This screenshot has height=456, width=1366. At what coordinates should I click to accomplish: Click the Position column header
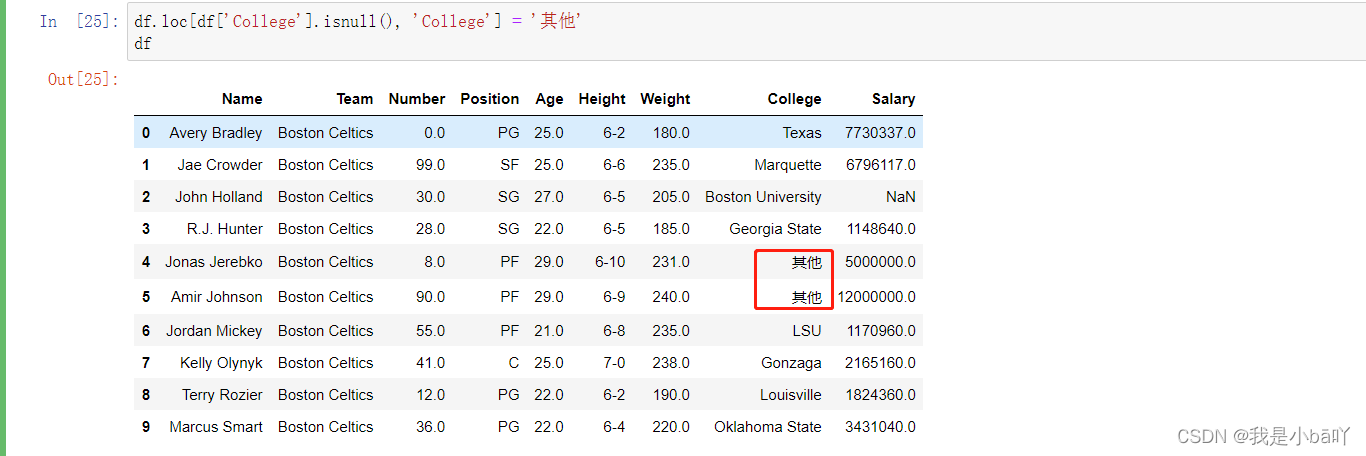[x=490, y=99]
